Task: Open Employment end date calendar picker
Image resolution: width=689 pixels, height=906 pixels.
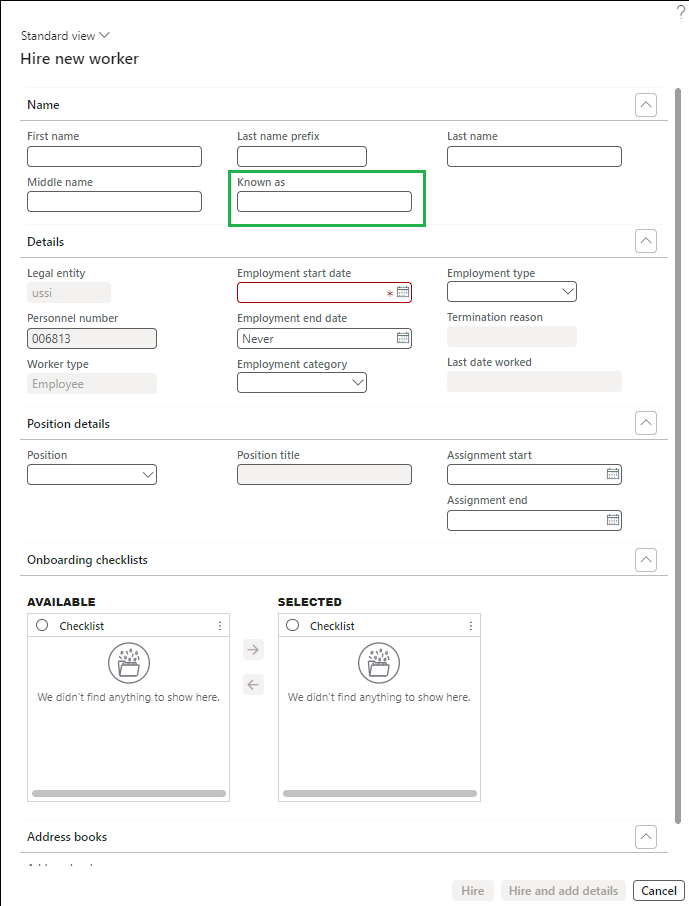Action: tap(403, 338)
